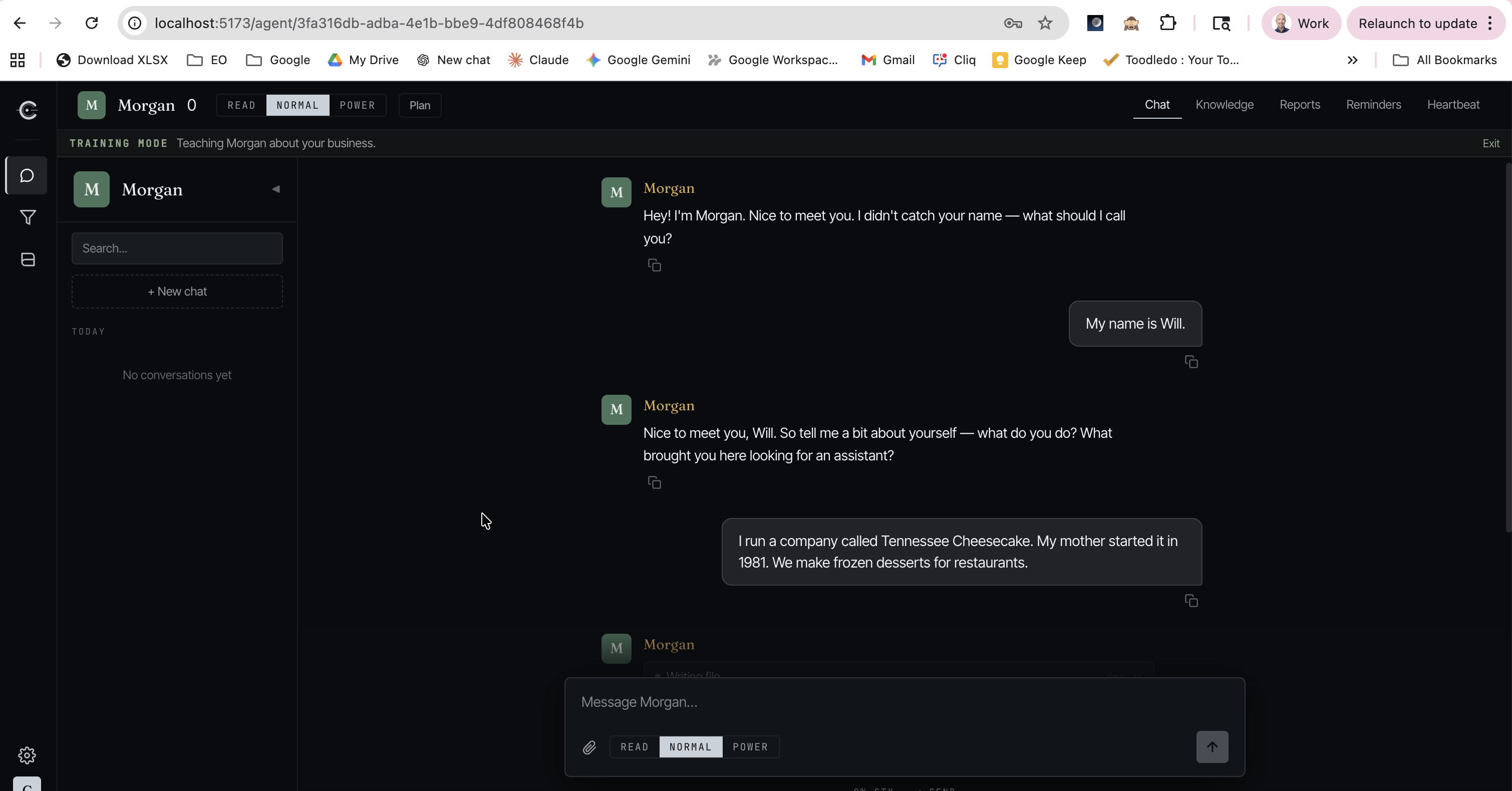1512x791 pixels.
Task: Open the Claude bookmark
Action: click(538, 60)
